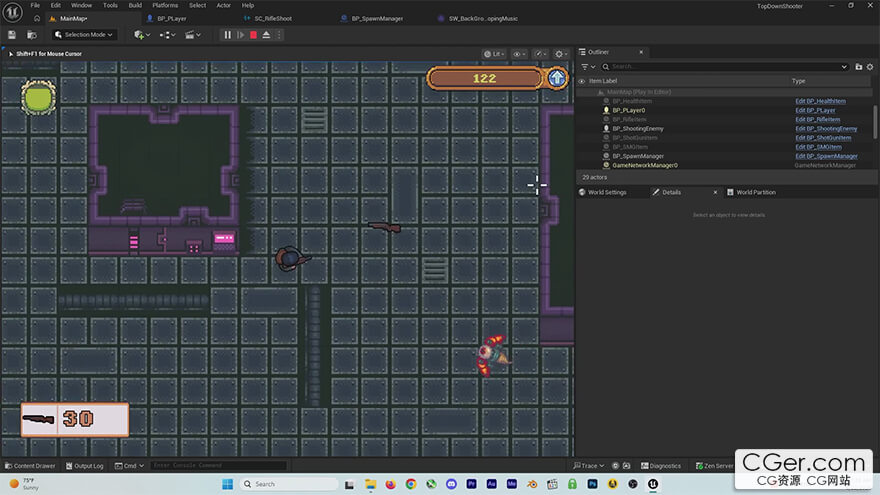Select the MainMap tab
The height and width of the screenshot is (495, 880).
coord(74,19)
